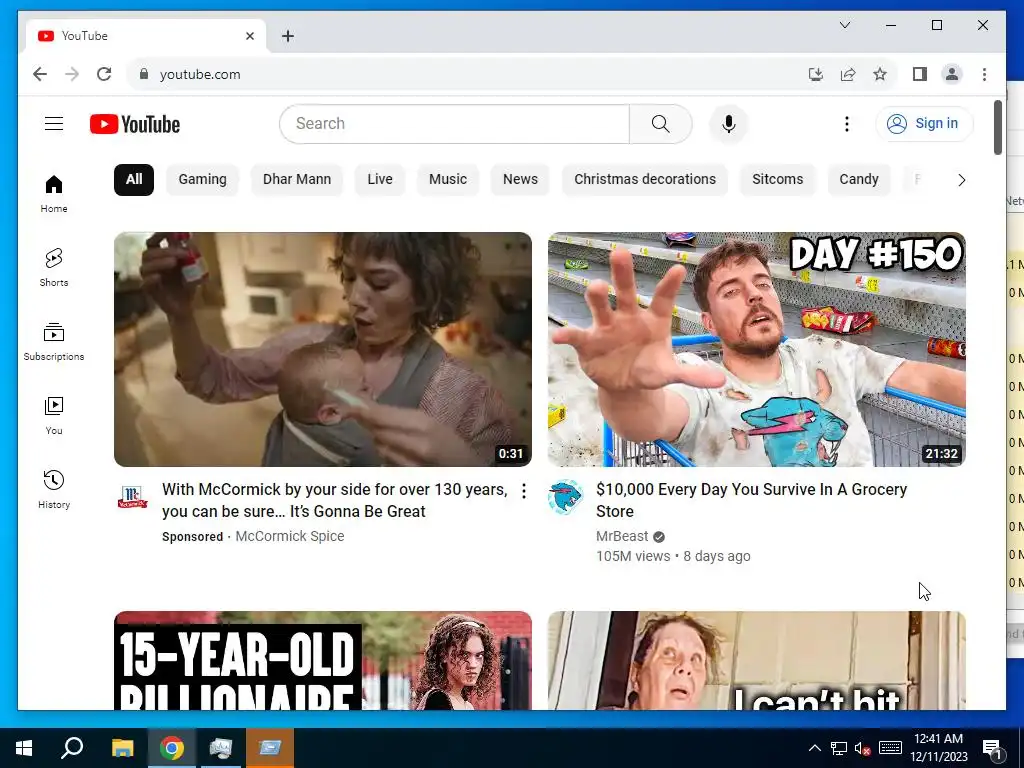Open Subscriptions in sidebar

coord(54,342)
